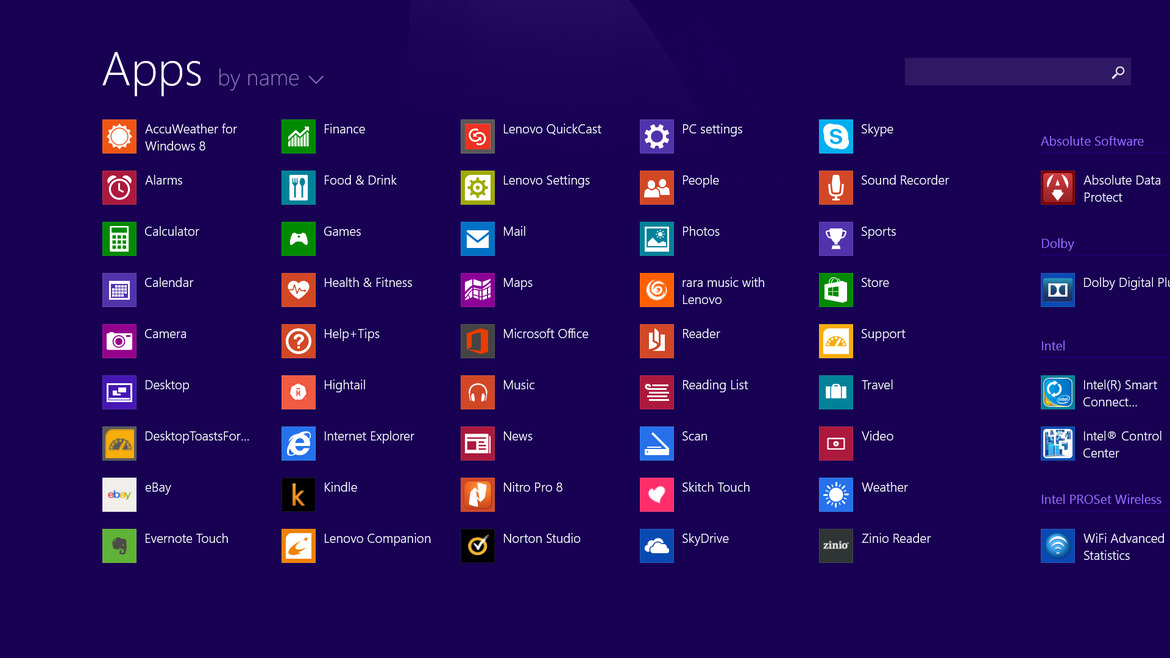Click the magnifying glass search button

1118,72
